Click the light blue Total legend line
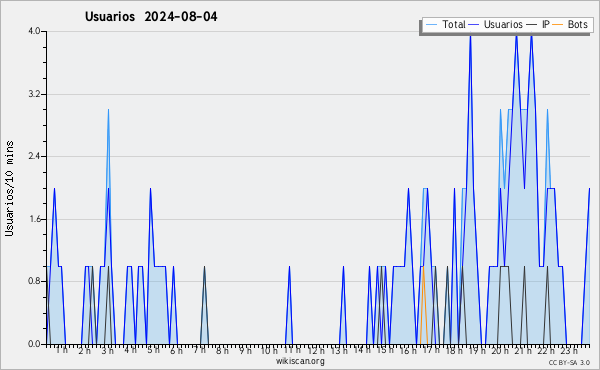The image size is (600, 370). 431,25
